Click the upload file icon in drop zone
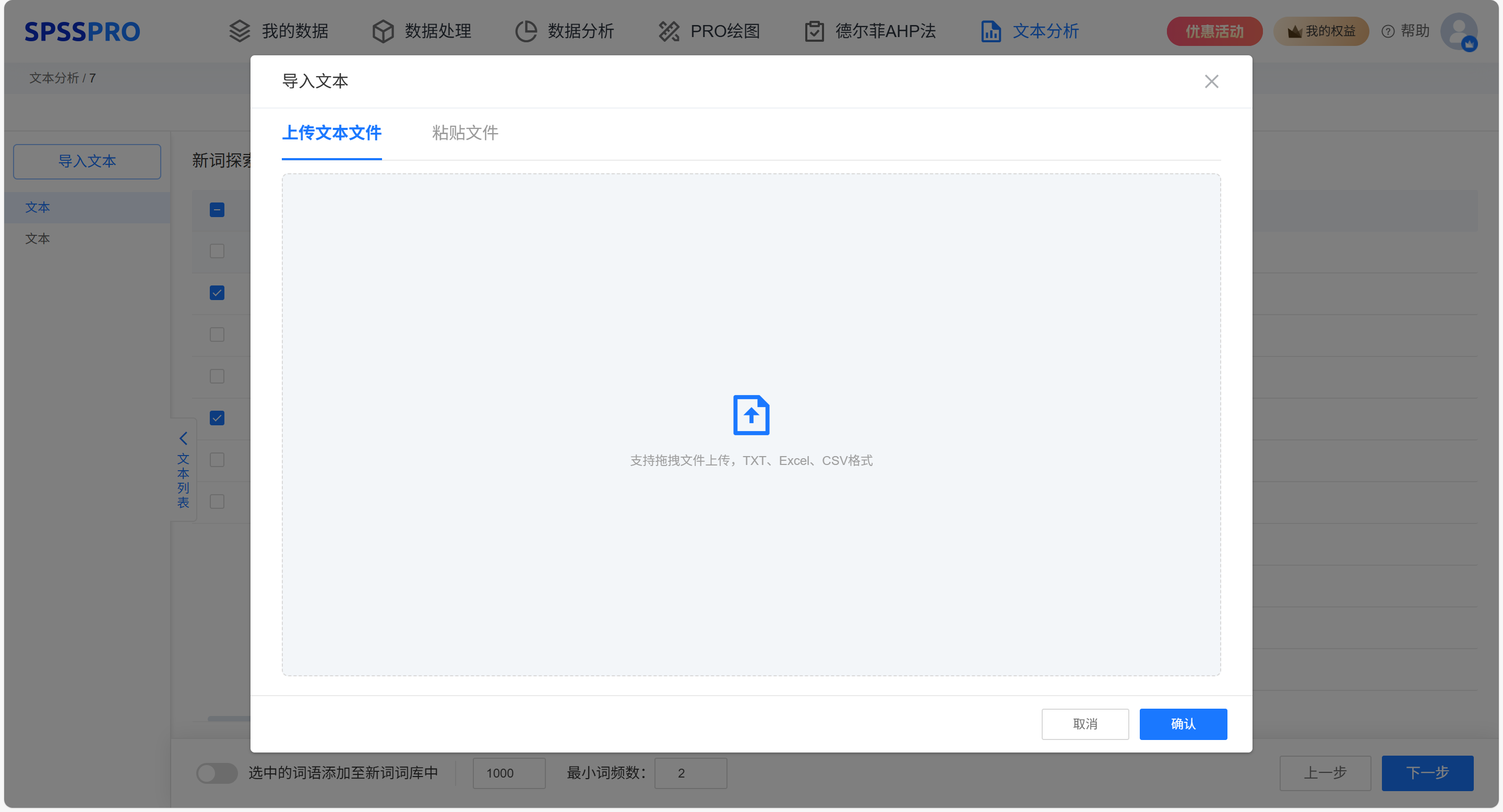The height and width of the screenshot is (812, 1503). [751, 415]
